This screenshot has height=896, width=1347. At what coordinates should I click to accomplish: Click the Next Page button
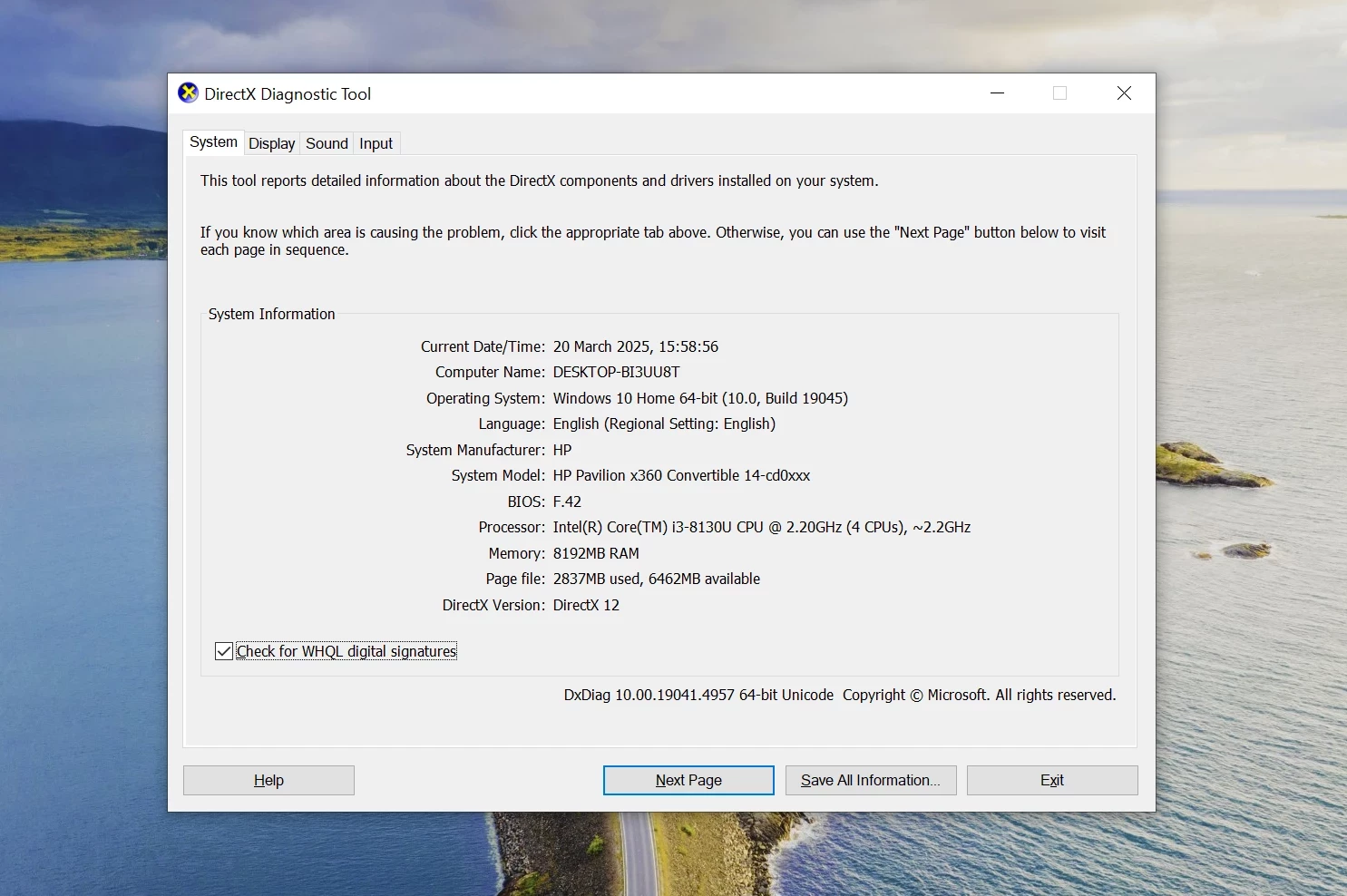(688, 780)
